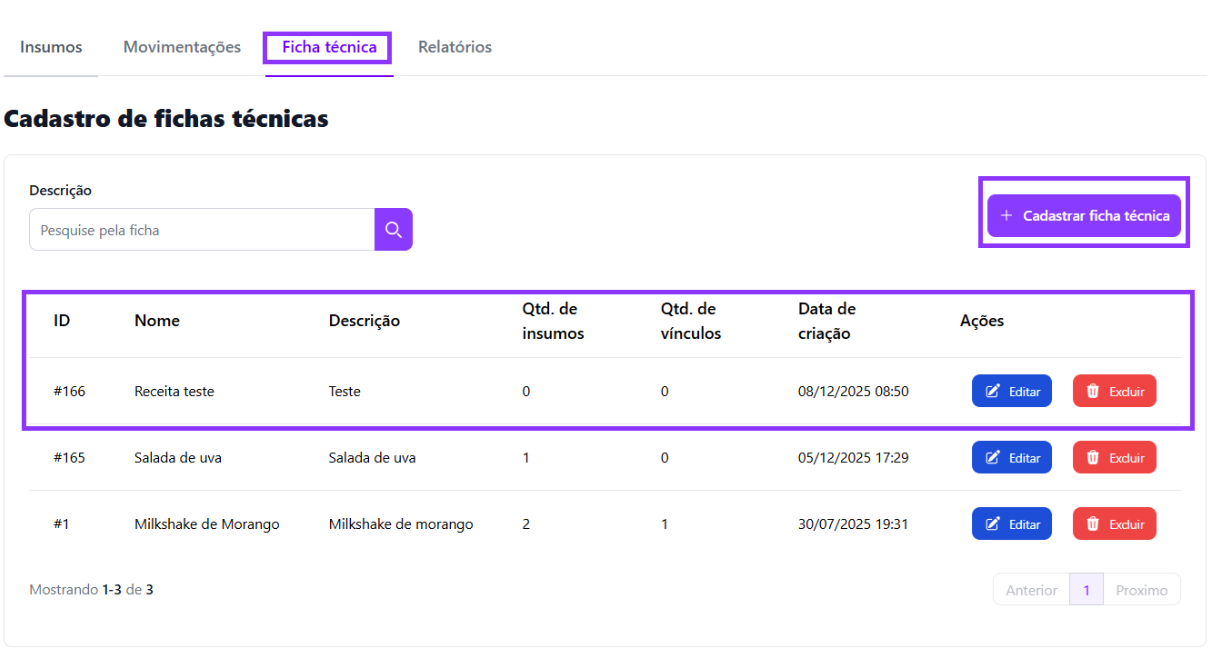Focus the Pesquise pela ficha search field

tap(202, 230)
